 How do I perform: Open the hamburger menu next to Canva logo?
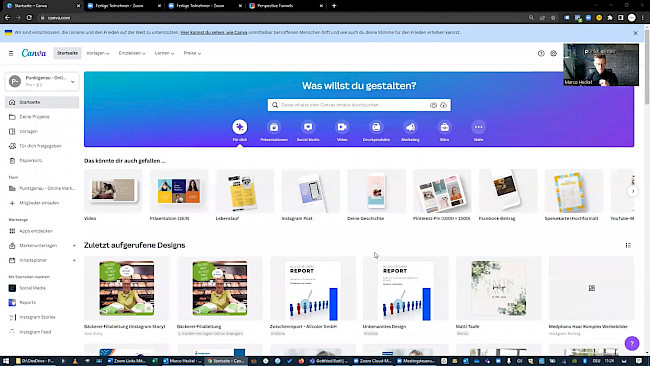pos(11,53)
